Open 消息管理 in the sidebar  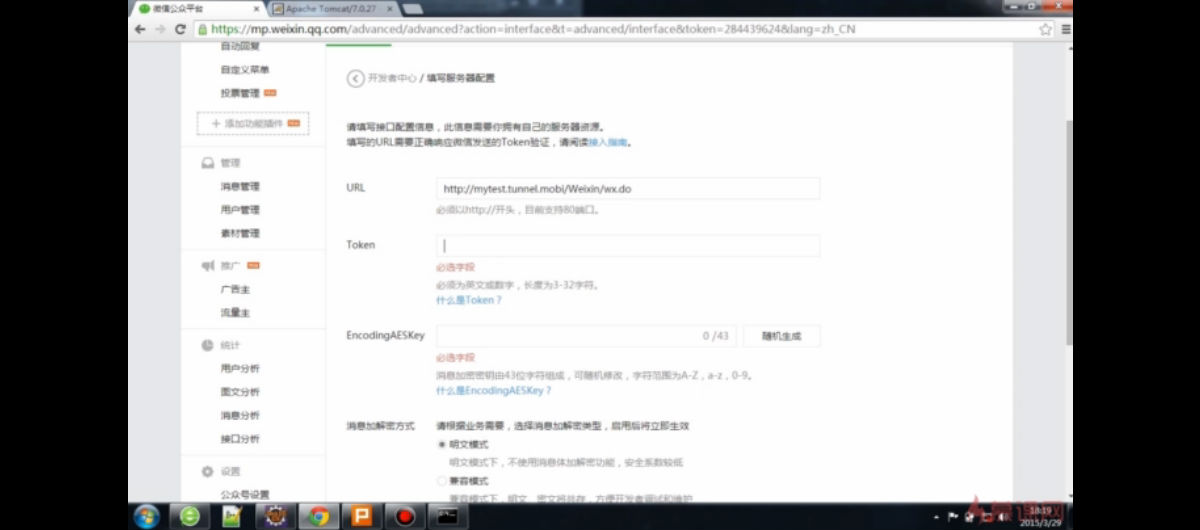coord(240,187)
